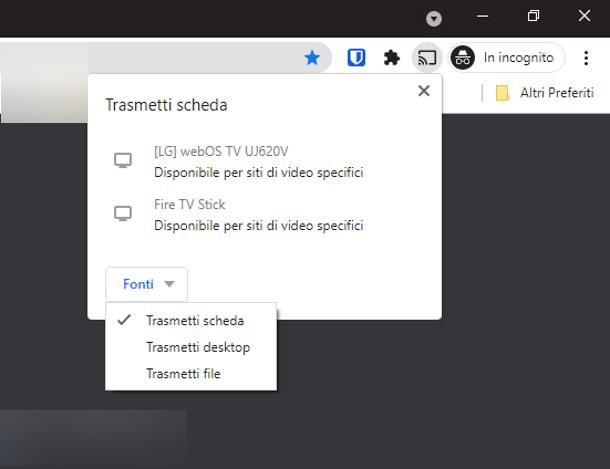The width and height of the screenshot is (610, 469).
Task: Click 'Disponibile per siti di video specifici' under LG TV
Action: click(x=258, y=172)
